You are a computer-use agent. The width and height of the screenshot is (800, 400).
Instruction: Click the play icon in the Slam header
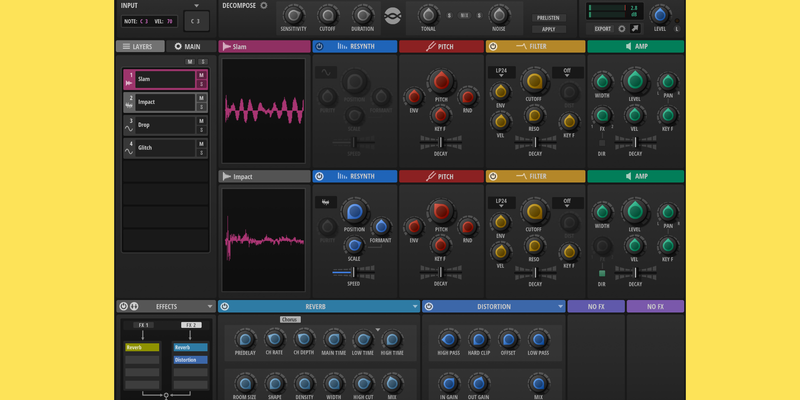[227, 46]
